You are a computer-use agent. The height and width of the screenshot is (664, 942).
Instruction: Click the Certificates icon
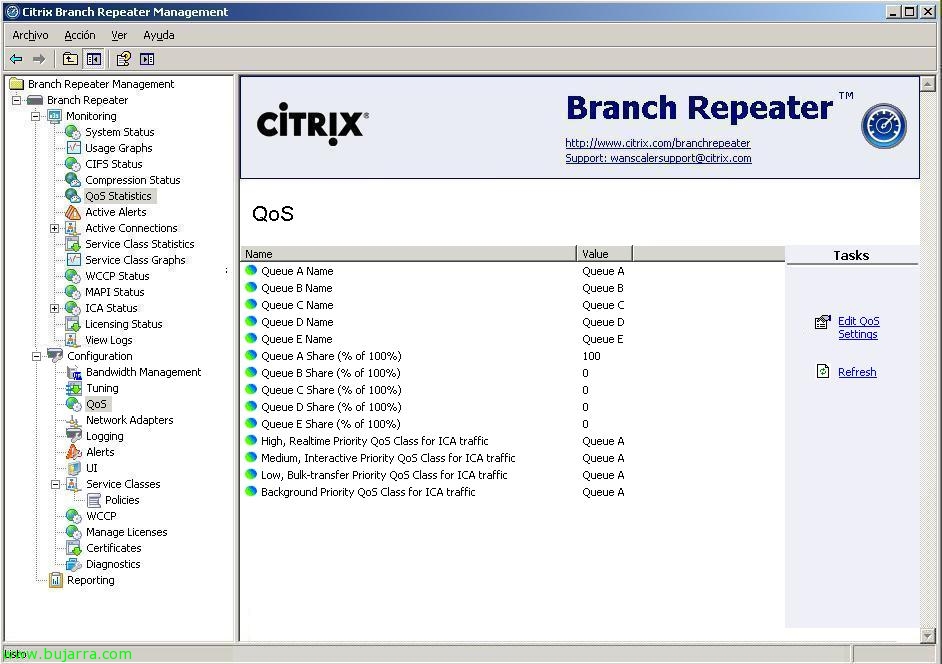[x=74, y=548]
